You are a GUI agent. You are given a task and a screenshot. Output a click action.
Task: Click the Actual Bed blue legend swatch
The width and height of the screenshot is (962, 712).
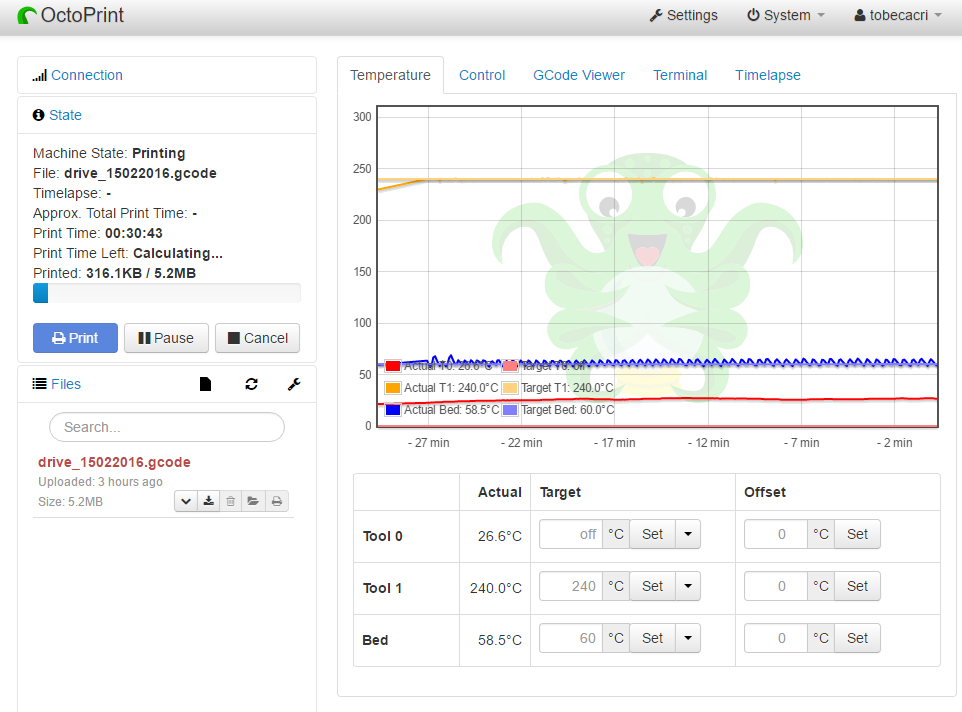pos(393,410)
